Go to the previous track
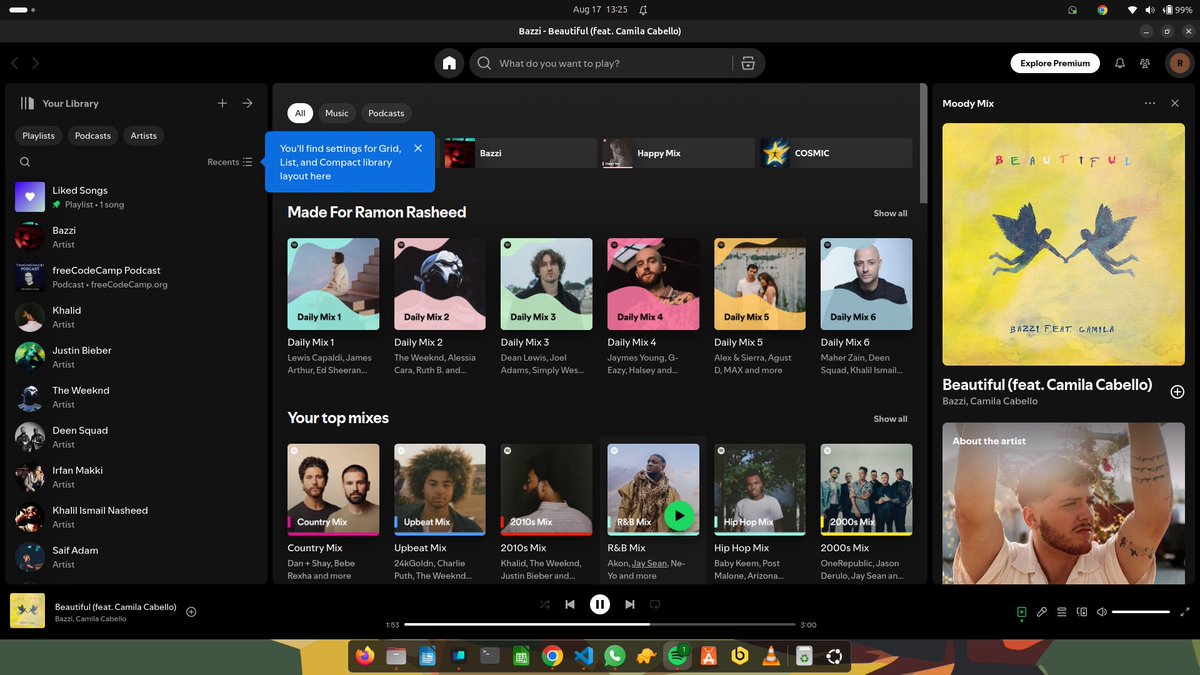This screenshot has width=1200, height=675. 569,604
